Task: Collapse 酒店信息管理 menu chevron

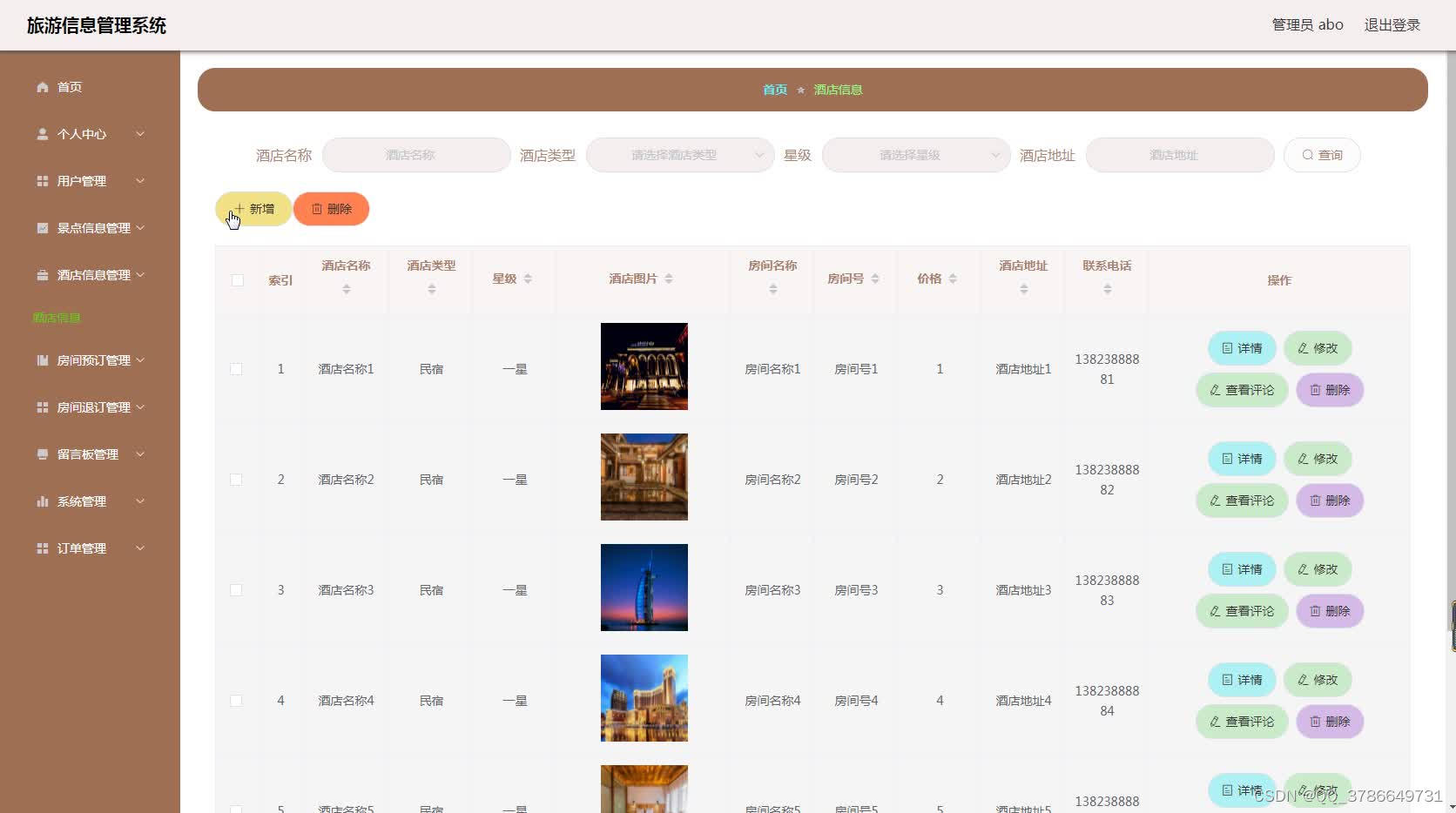Action: coord(140,275)
